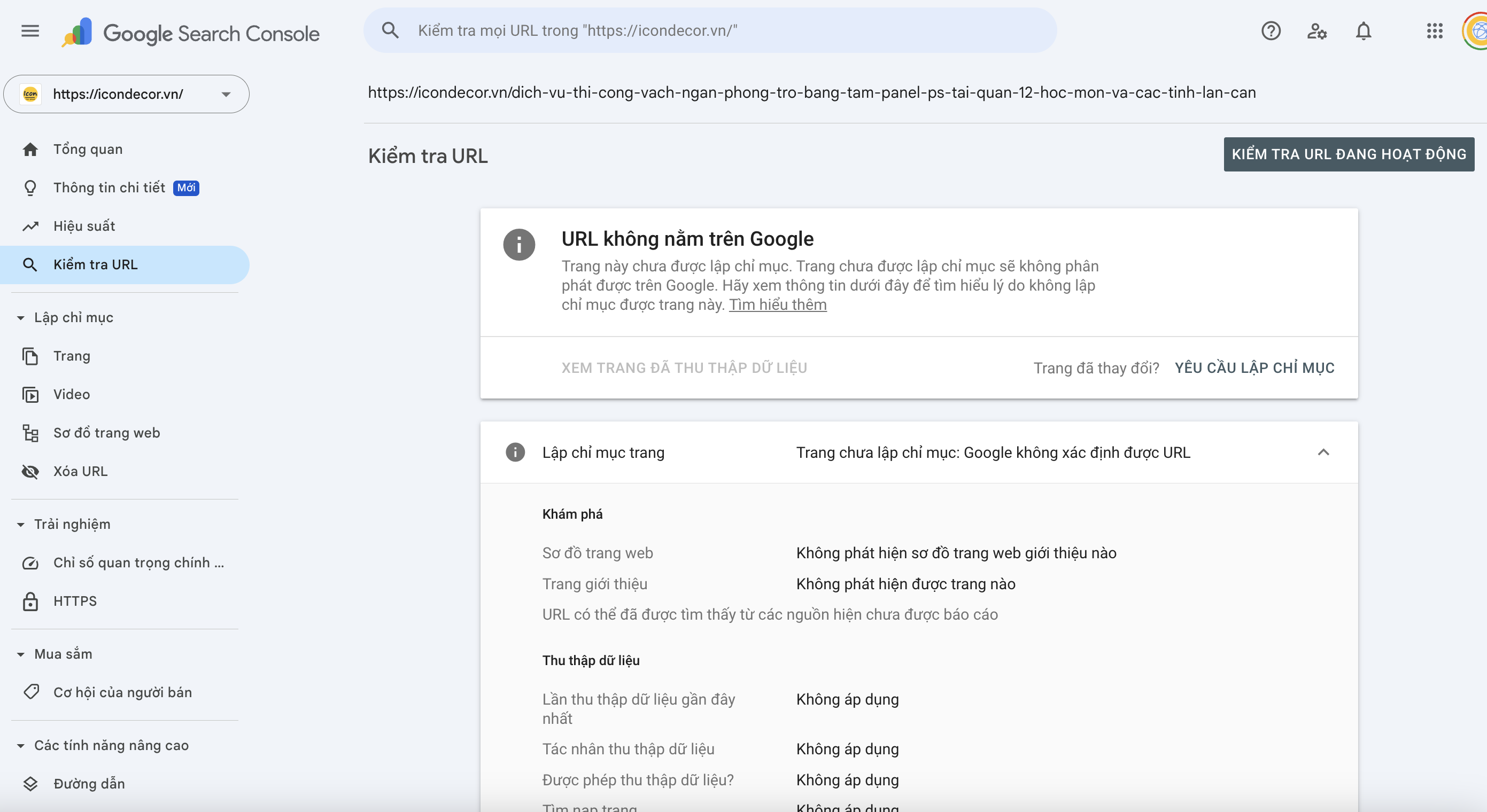Screen dimensions: 1487x812
Task: Open Chỉ số quan trọng chính report
Action: (x=125, y=563)
